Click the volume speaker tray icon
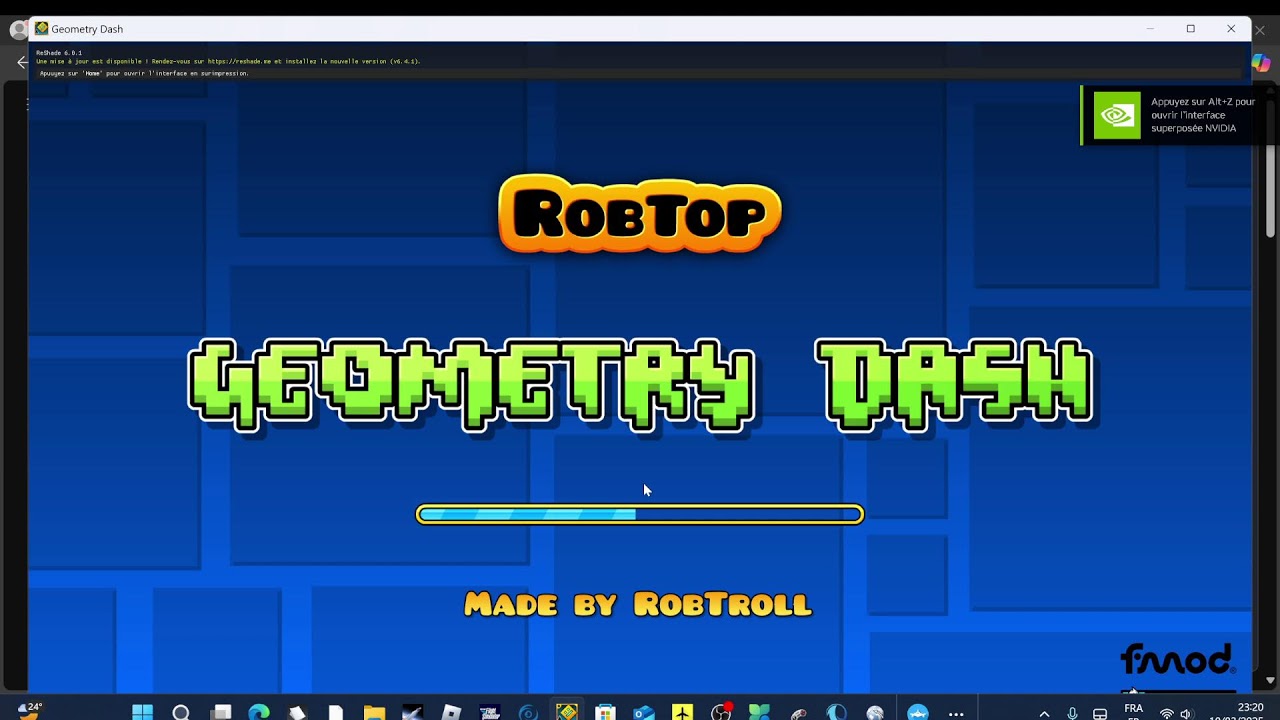The width and height of the screenshot is (1280, 720). [x=1186, y=714]
